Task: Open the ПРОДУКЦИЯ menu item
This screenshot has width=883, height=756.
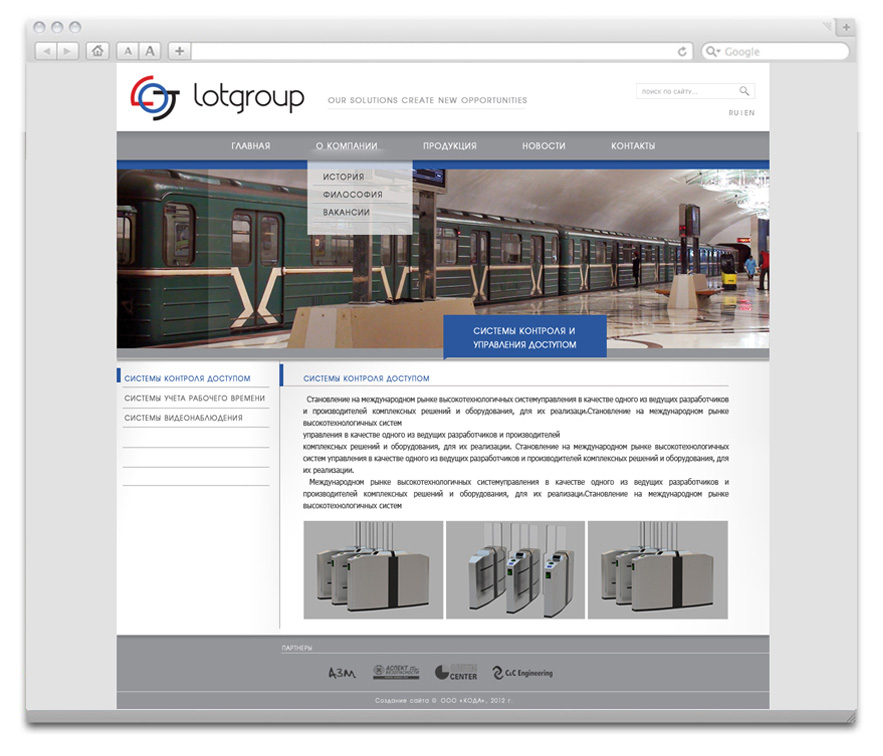Action: pyautogui.click(x=449, y=146)
